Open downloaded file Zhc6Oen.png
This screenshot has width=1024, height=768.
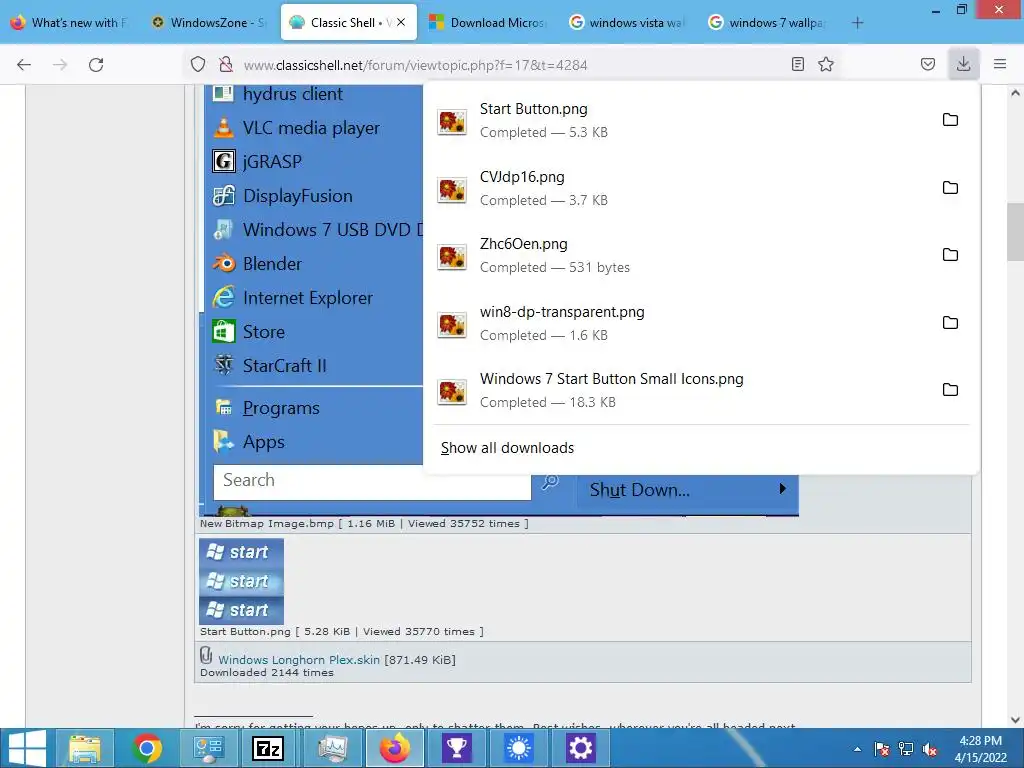[679, 255]
